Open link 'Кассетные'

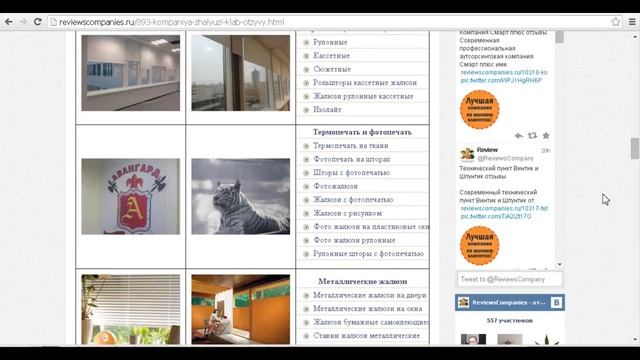pos(331,56)
